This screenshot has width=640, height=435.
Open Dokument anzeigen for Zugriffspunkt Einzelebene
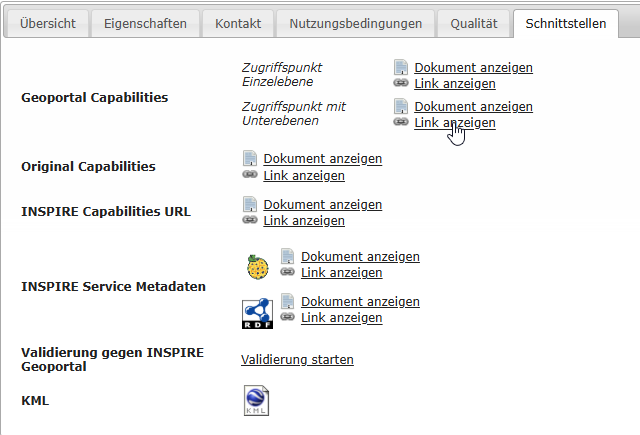tap(473, 68)
